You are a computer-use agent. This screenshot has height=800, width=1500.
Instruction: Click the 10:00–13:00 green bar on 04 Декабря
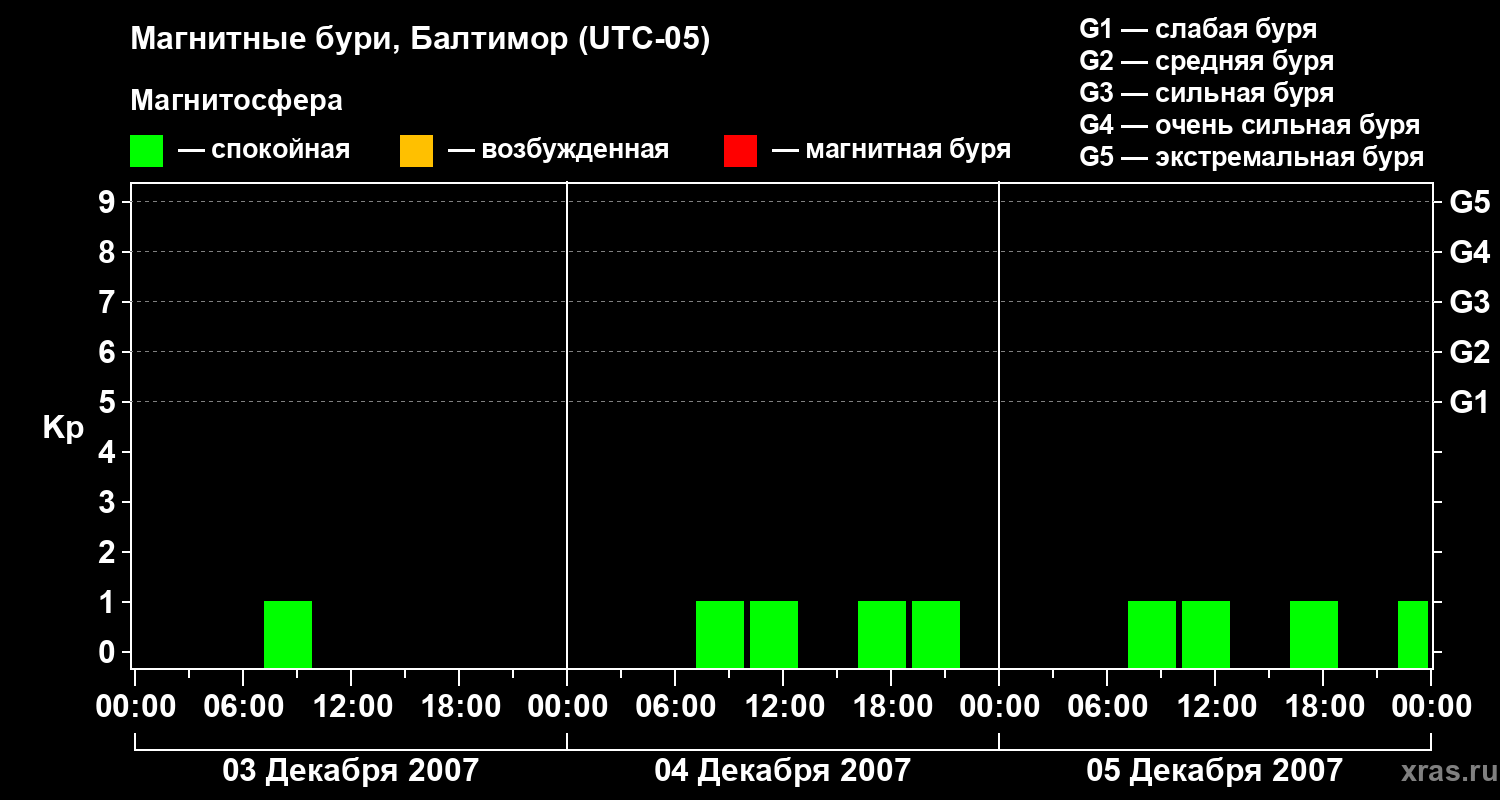(x=774, y=634)
